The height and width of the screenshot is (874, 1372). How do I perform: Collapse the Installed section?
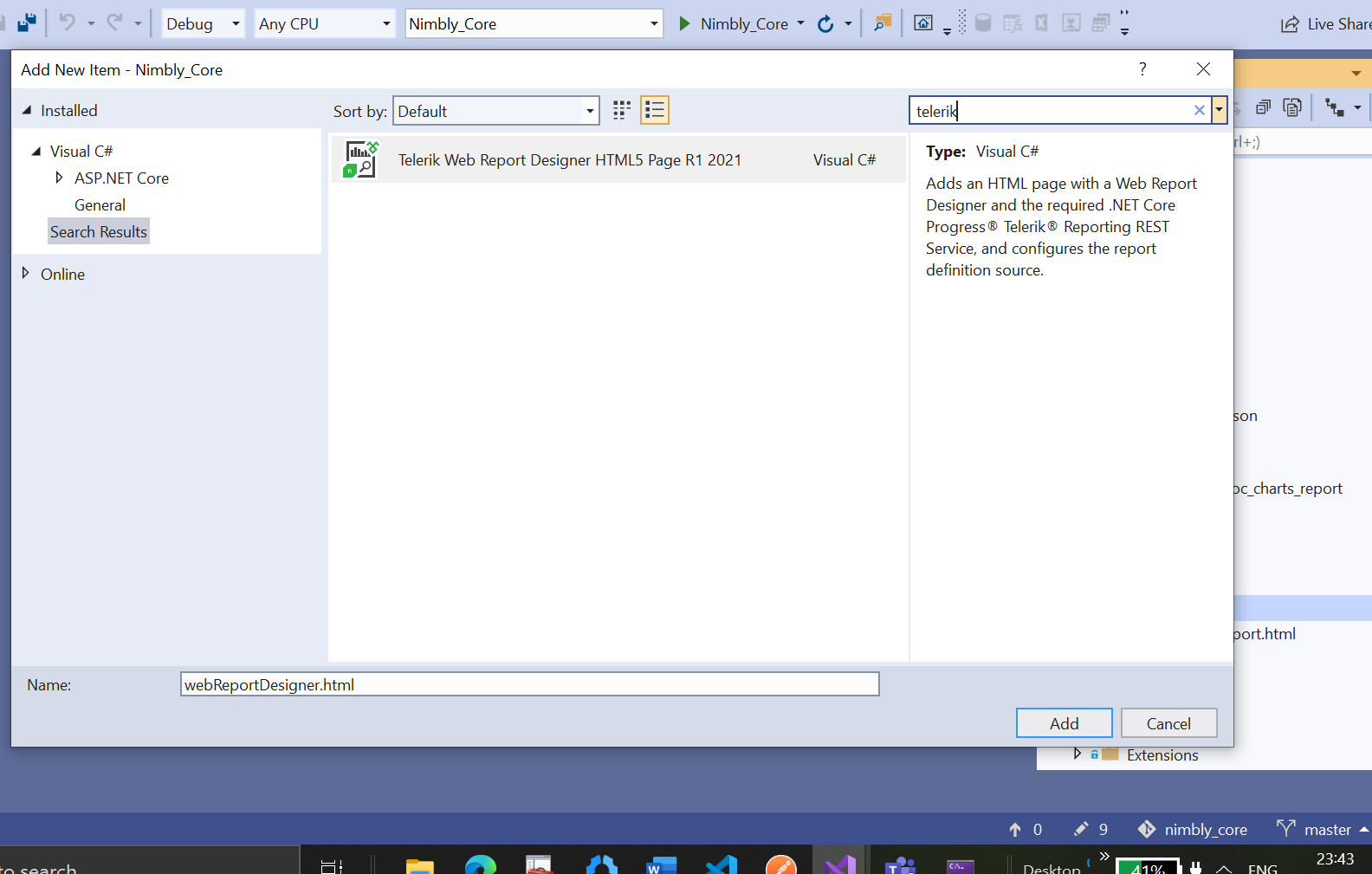27,110
